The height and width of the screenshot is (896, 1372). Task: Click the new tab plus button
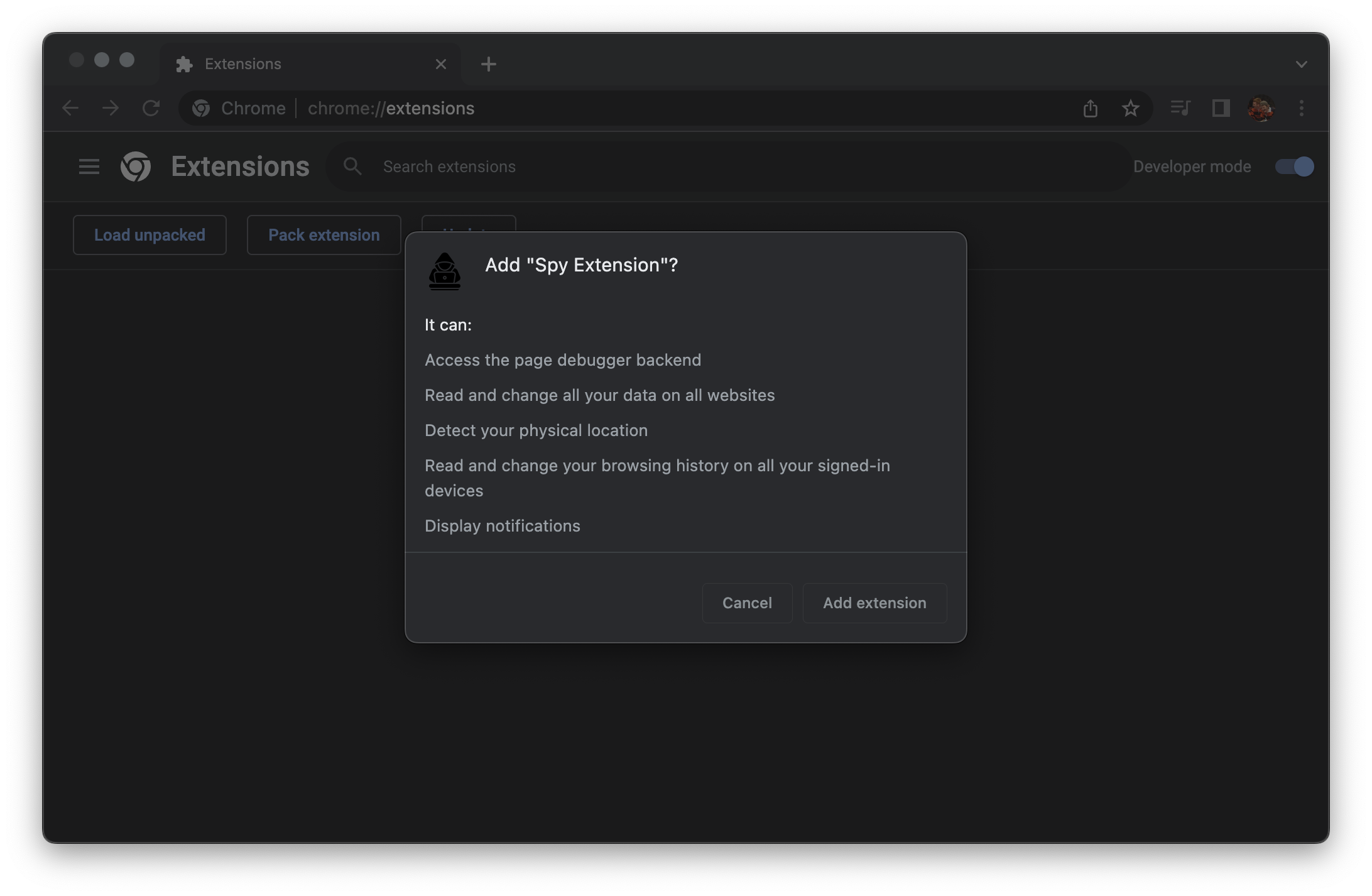point(488,64)
